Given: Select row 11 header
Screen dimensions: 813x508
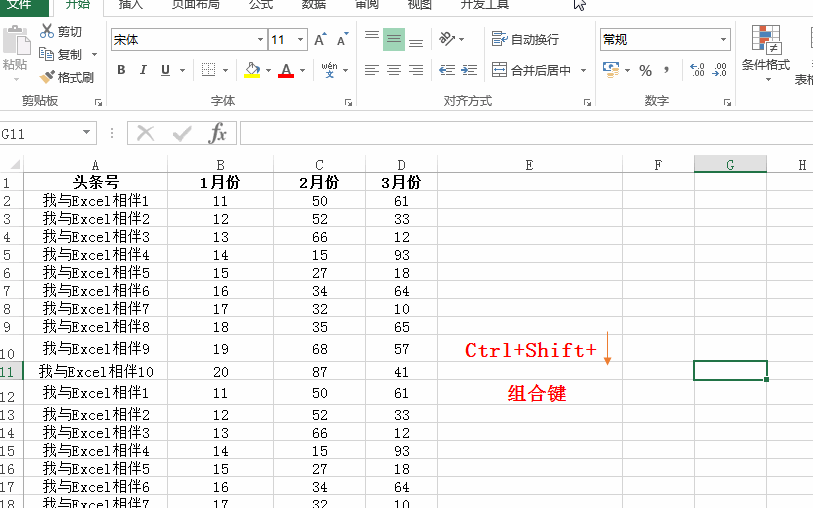Looking at the screenshot, I should point(11,371).
